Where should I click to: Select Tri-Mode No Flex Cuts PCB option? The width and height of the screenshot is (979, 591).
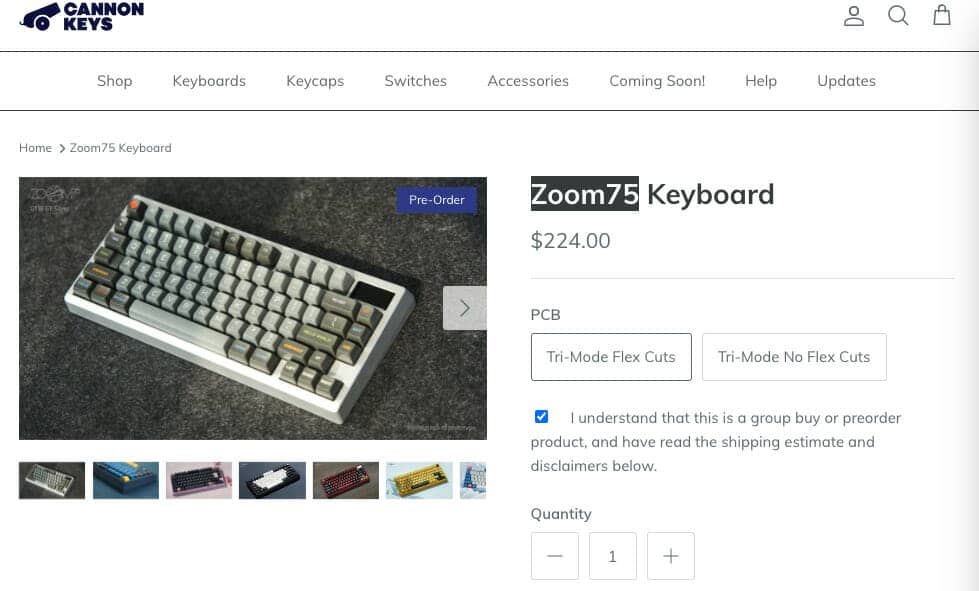click(x=794, y=357)
